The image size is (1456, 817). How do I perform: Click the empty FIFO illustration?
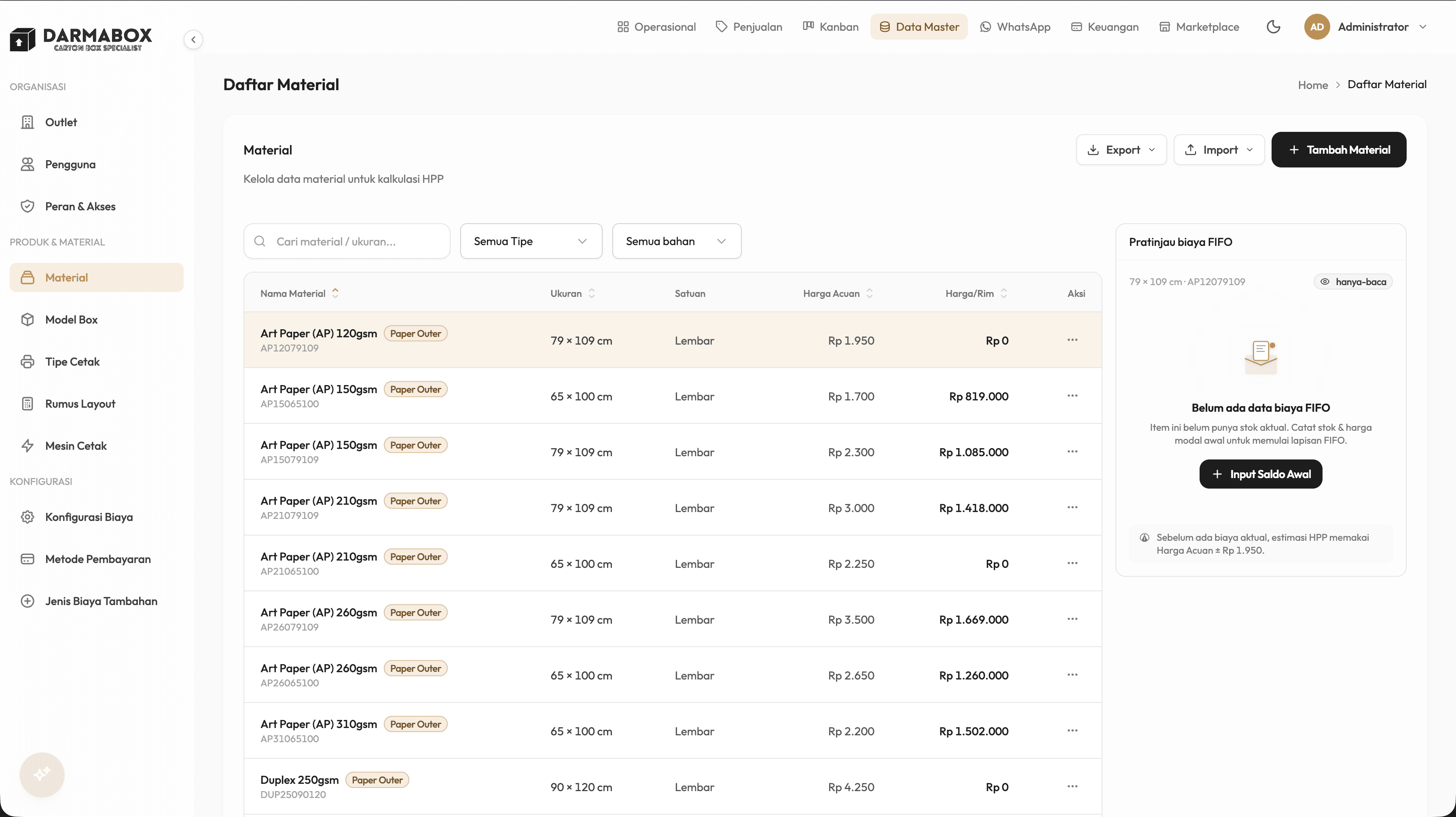click(x=1260, y=357)
